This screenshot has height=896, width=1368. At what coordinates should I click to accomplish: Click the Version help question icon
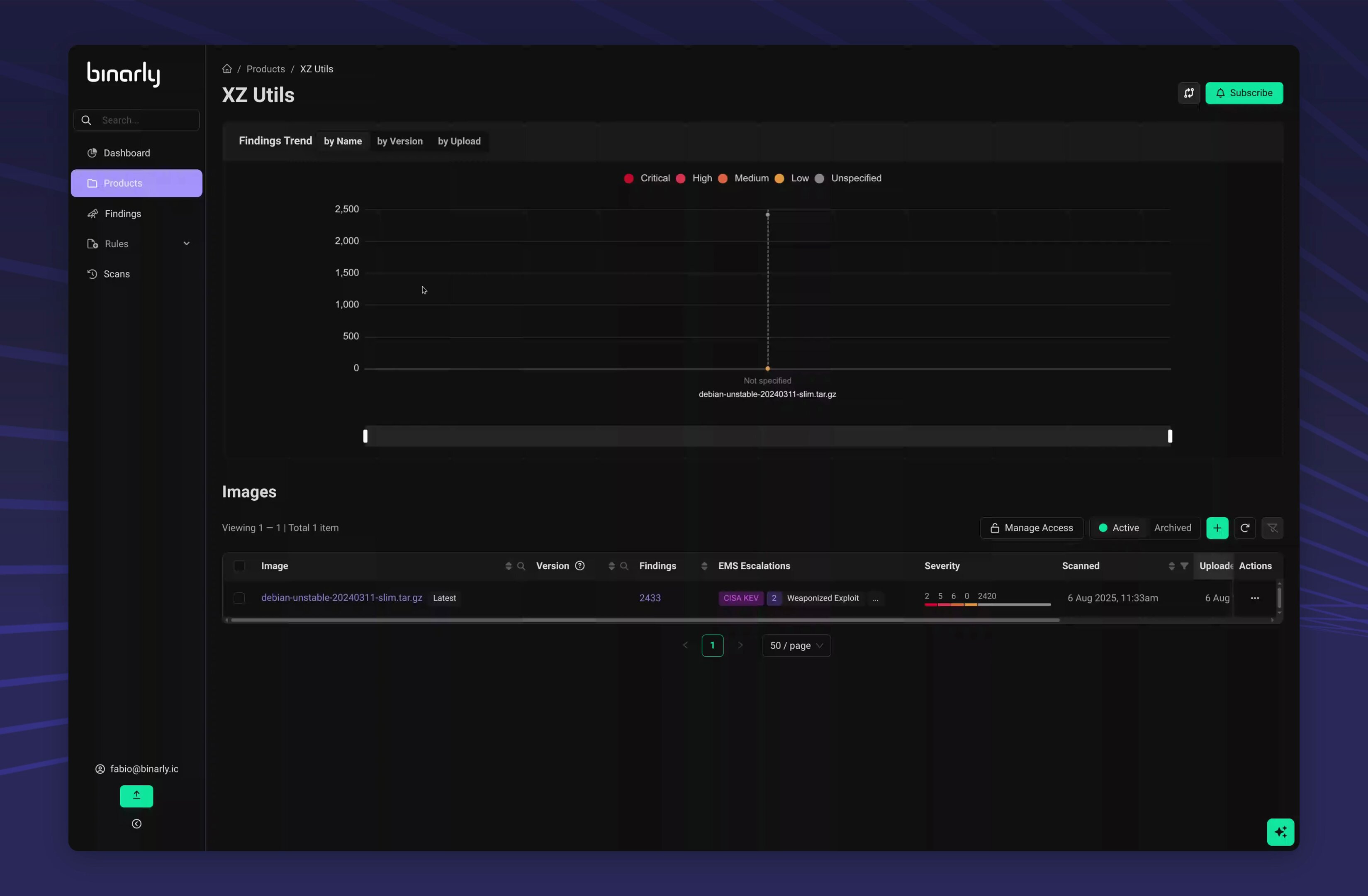(x=580, y=565)
